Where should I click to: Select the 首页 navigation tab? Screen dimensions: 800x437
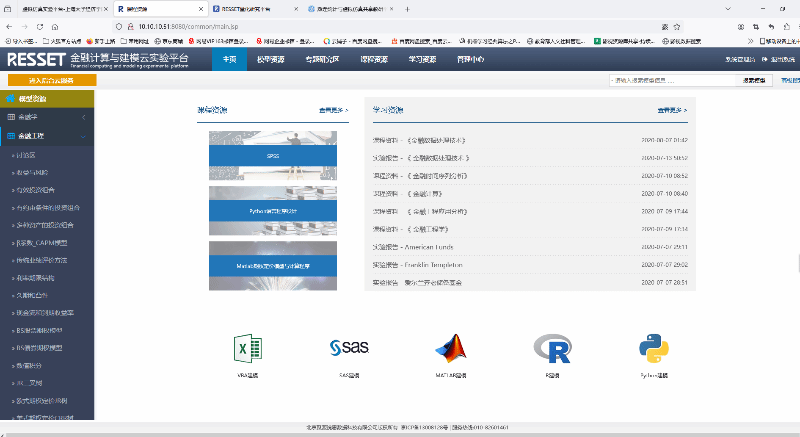tap(230, 60)
